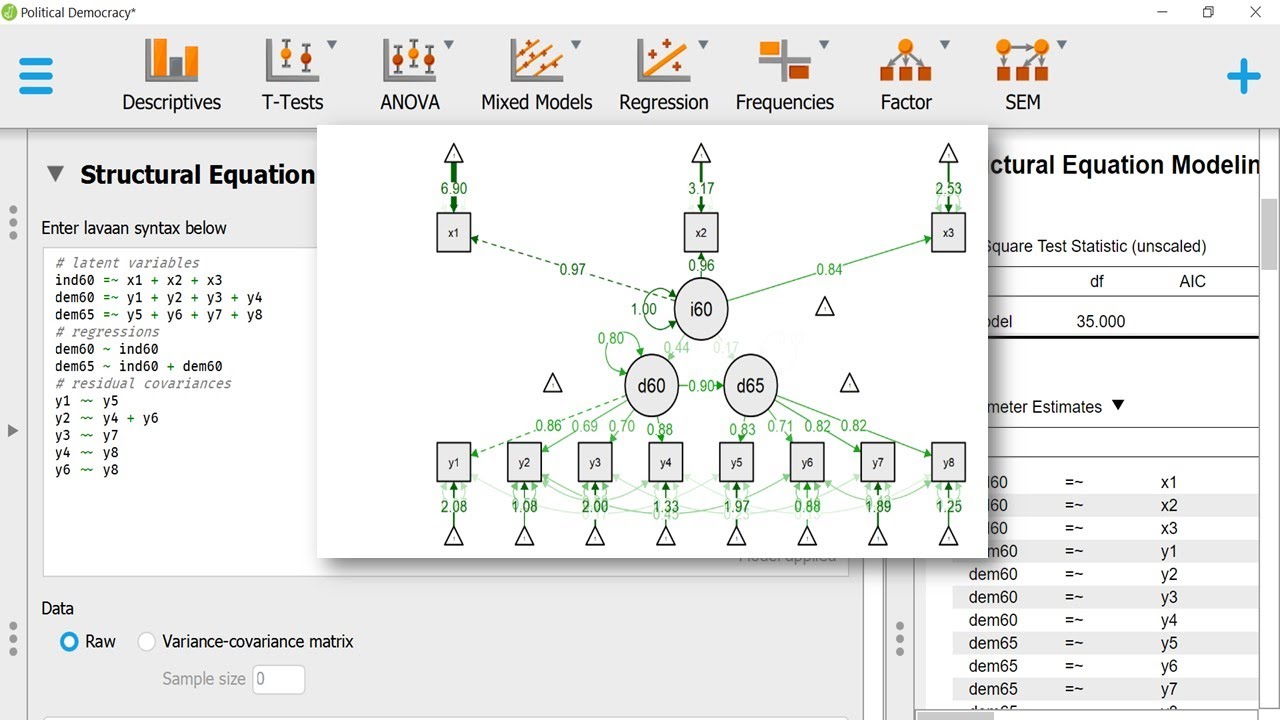
Task: Click the Sample size input field
Action: click(279, 679)
